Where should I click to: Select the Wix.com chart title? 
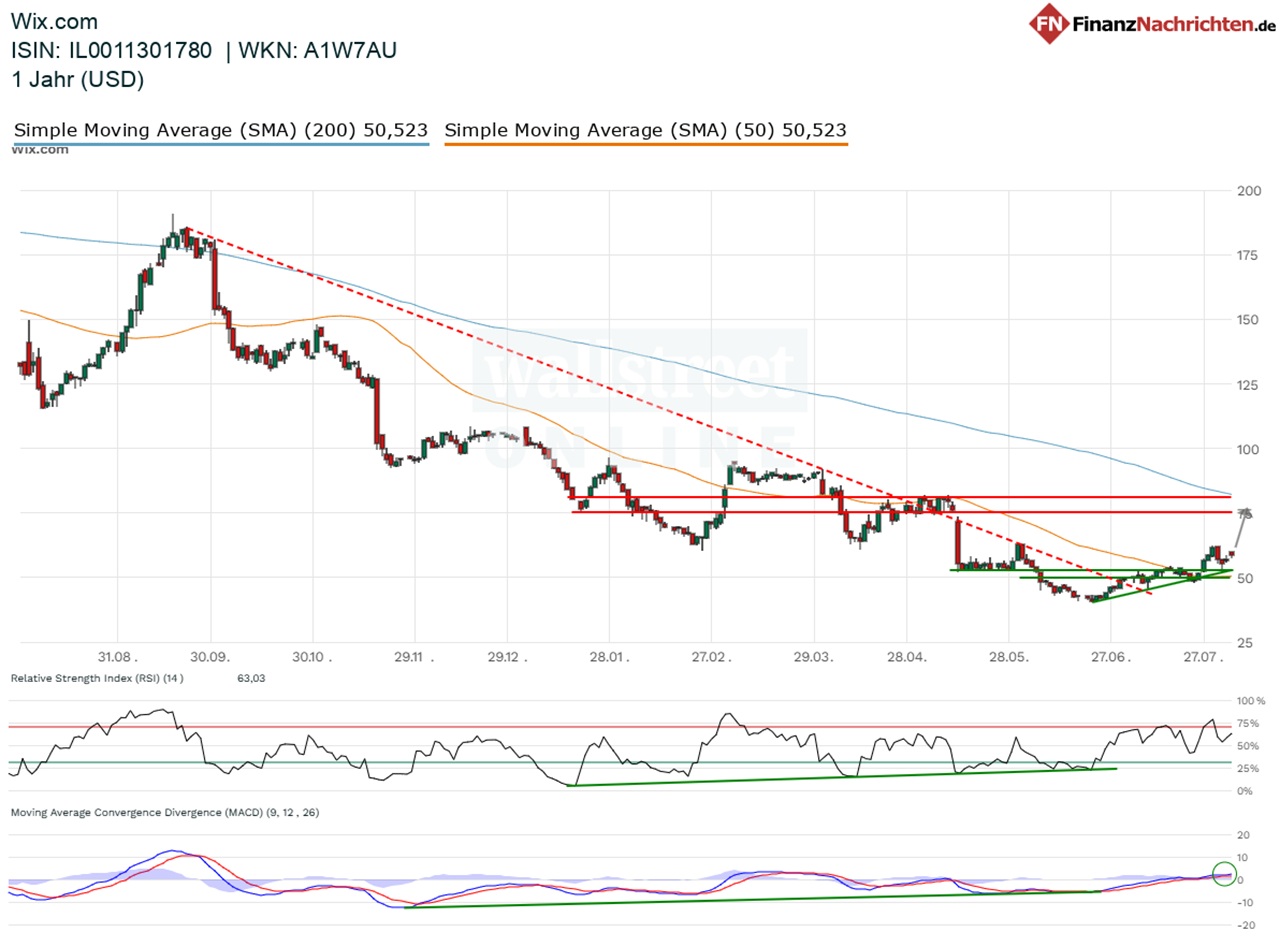(56, 21)
